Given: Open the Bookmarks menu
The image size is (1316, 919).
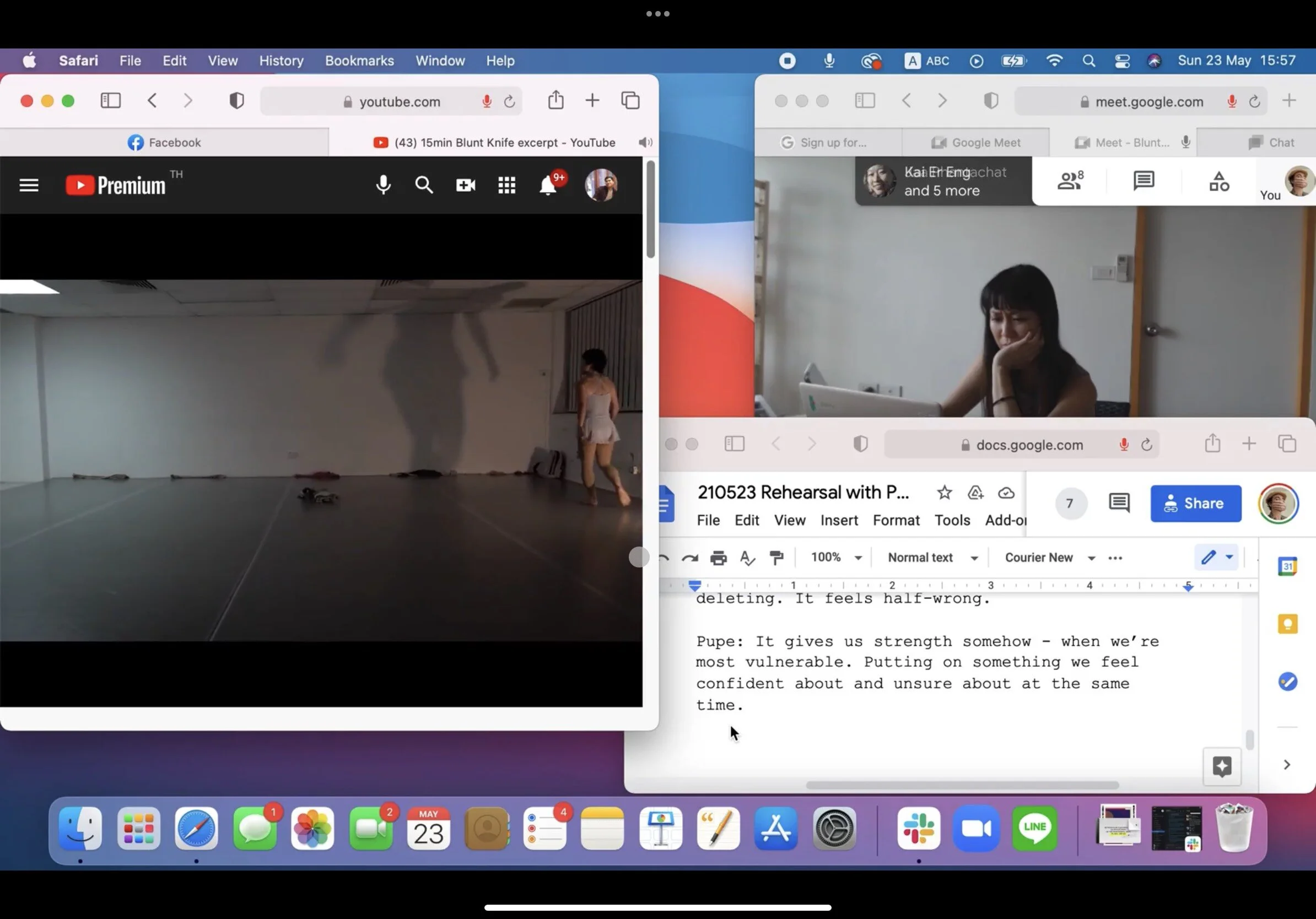Looking at the screenshot, I should point(359,60).
